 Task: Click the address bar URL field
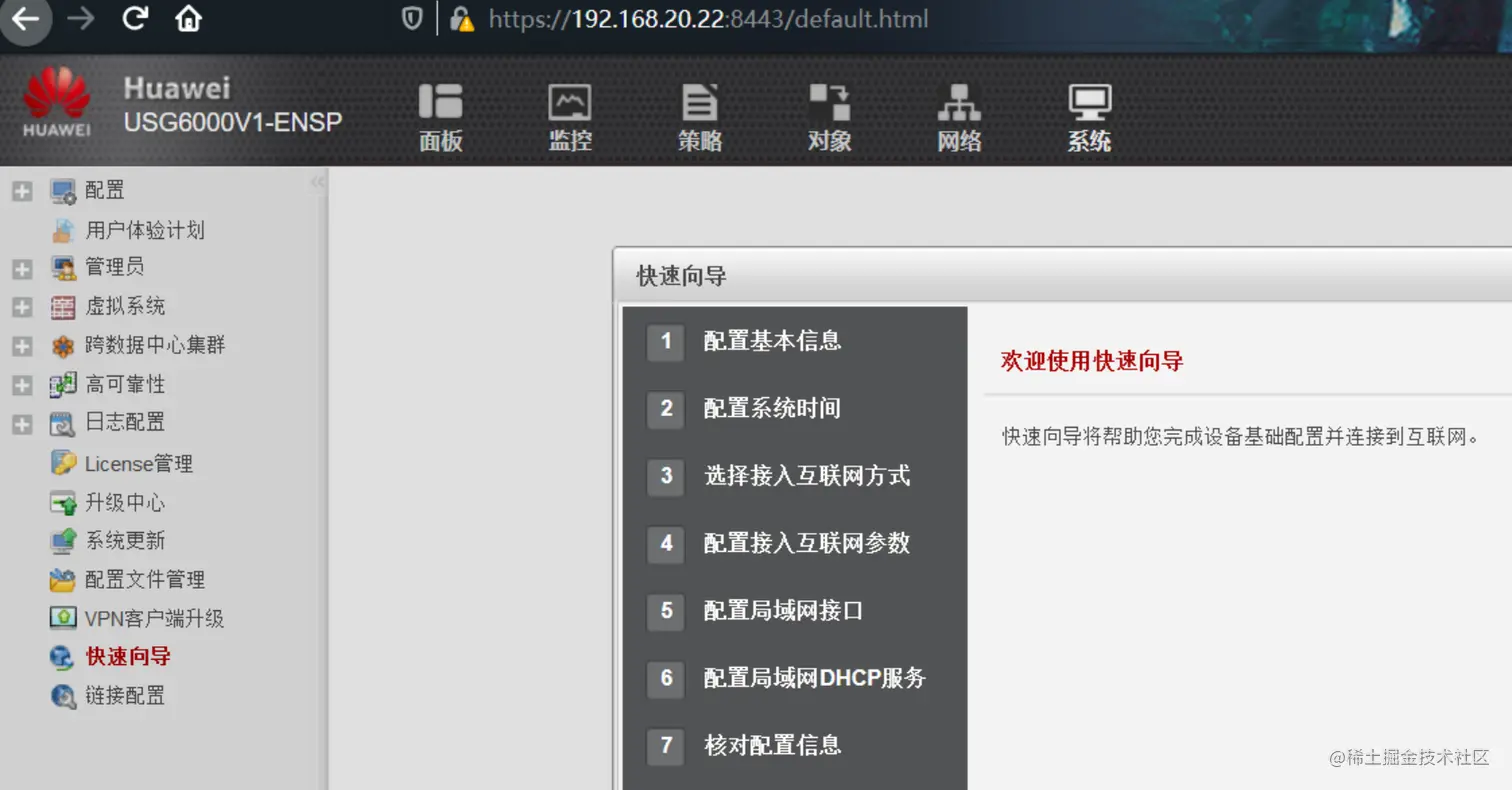pos(708,19)
